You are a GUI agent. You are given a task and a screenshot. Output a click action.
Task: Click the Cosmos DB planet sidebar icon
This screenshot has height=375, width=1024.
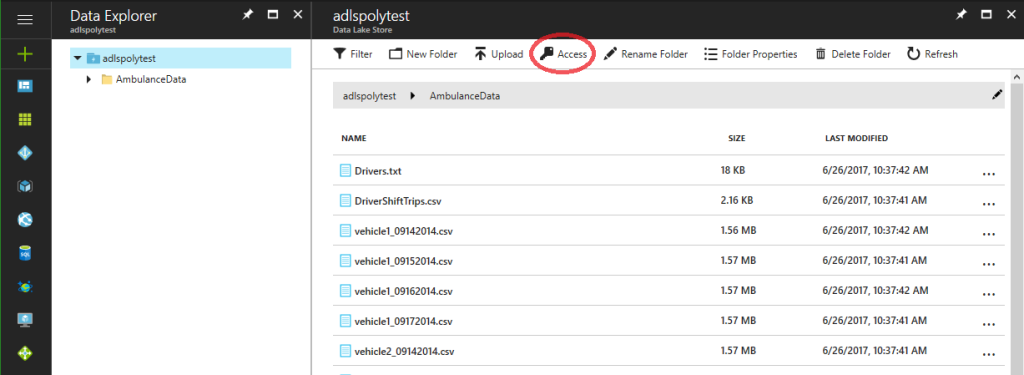[25, 286]
